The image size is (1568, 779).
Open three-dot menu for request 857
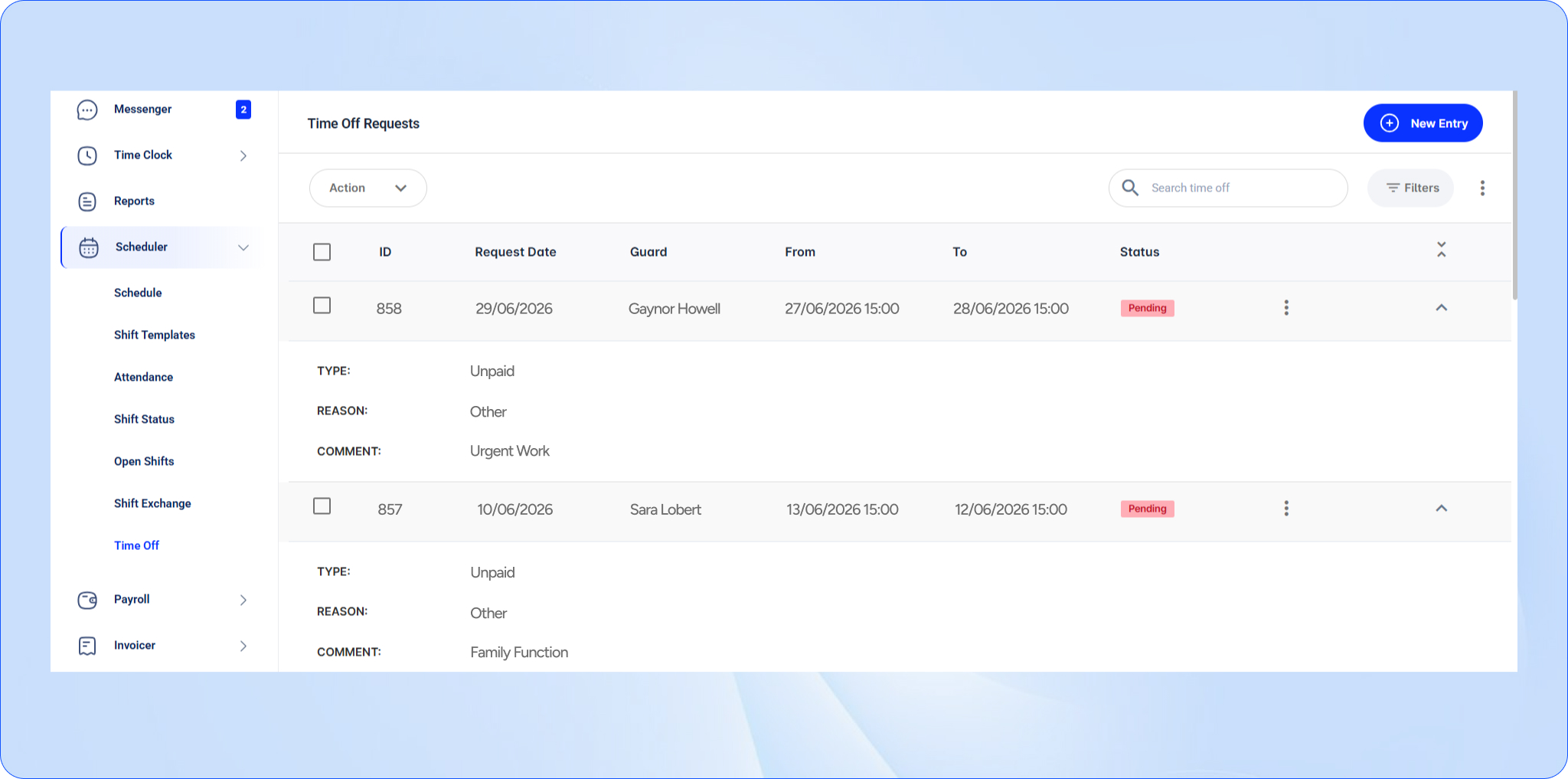tap(1286, 509)
